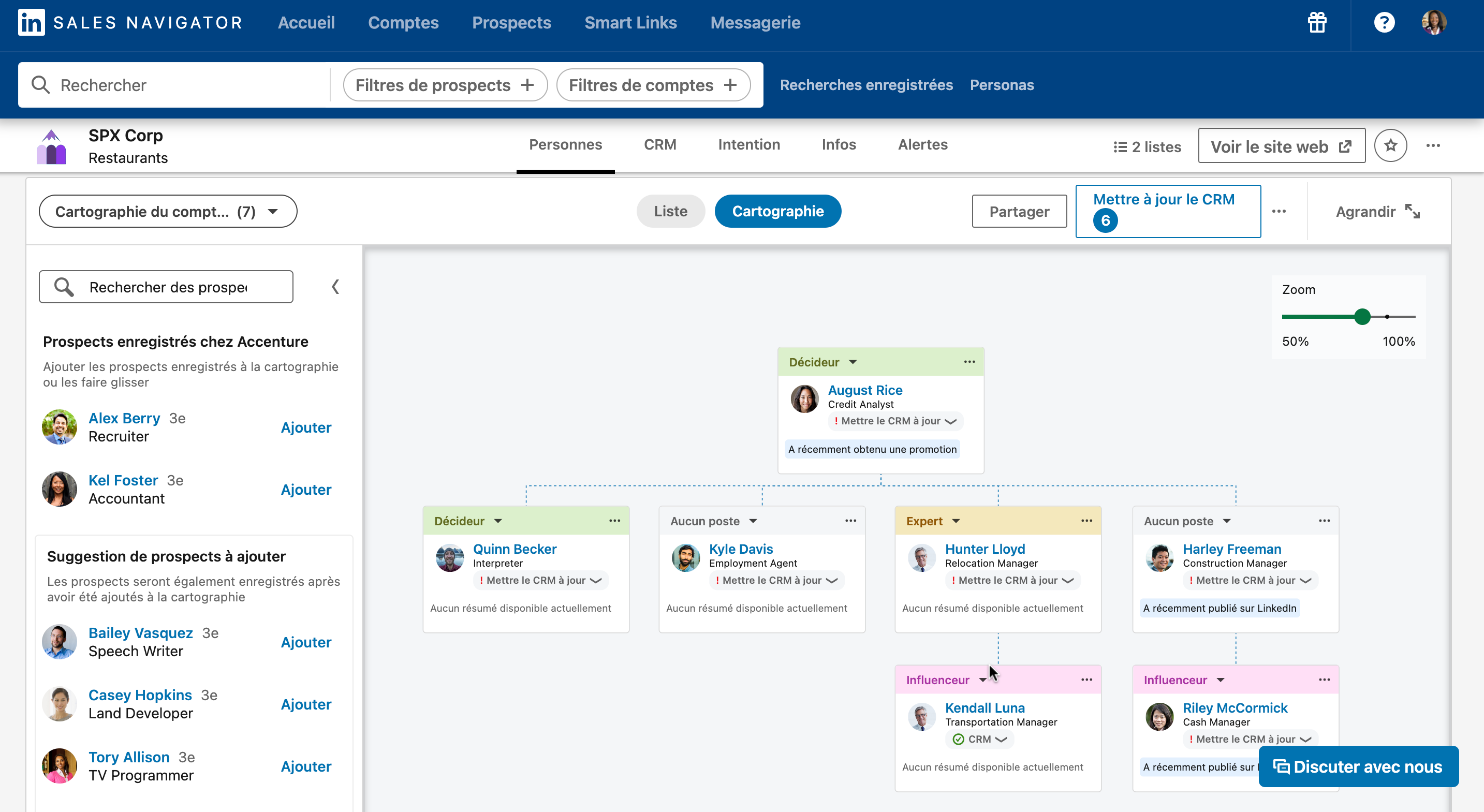Open three-dot menu on Kyle Davis card
The image size is (1484, 812).
click(x=850, y=521)
